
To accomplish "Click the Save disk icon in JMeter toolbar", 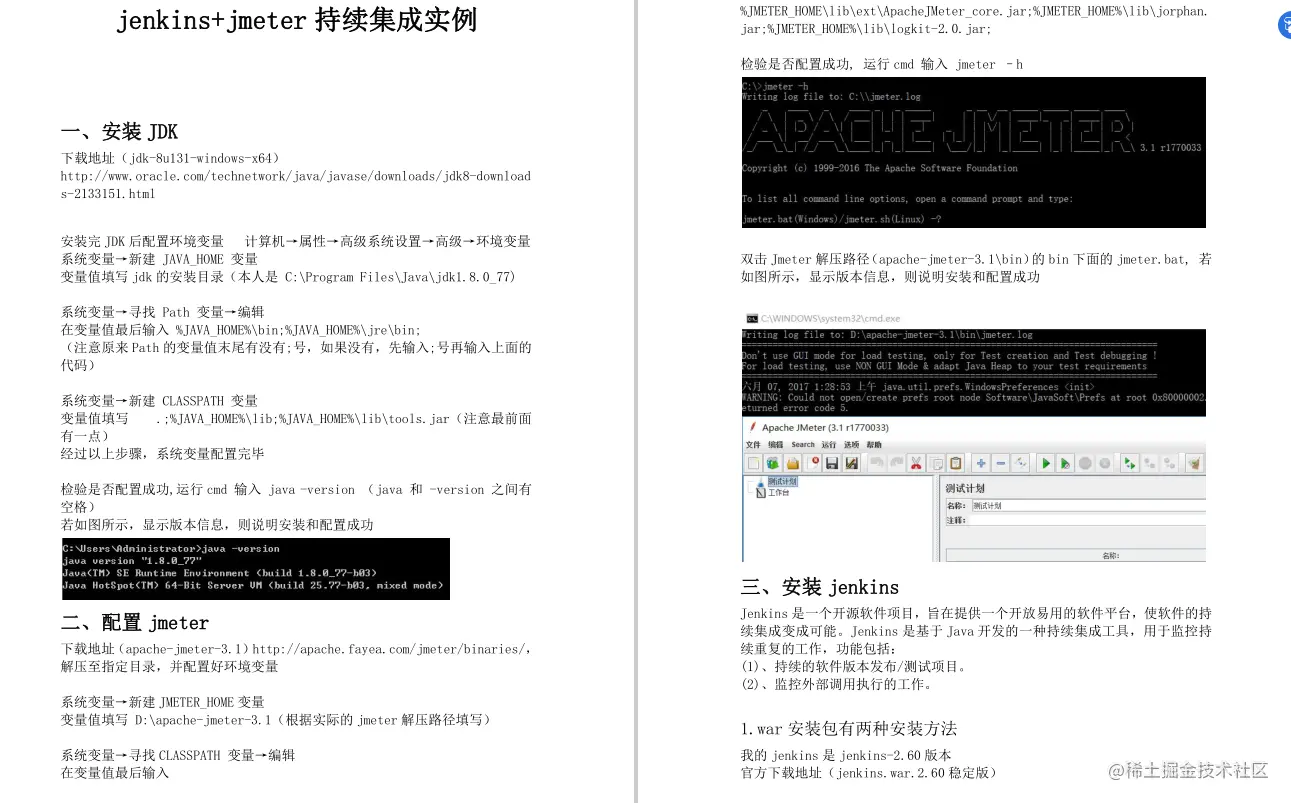I will [832, 462].
